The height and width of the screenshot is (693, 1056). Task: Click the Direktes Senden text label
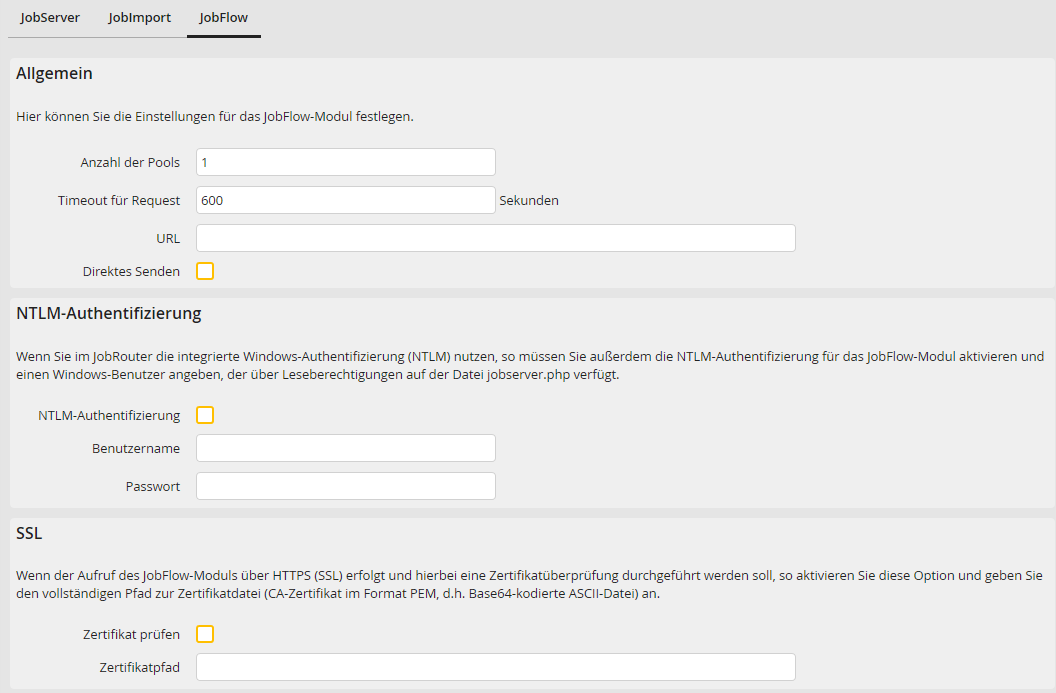131,271
